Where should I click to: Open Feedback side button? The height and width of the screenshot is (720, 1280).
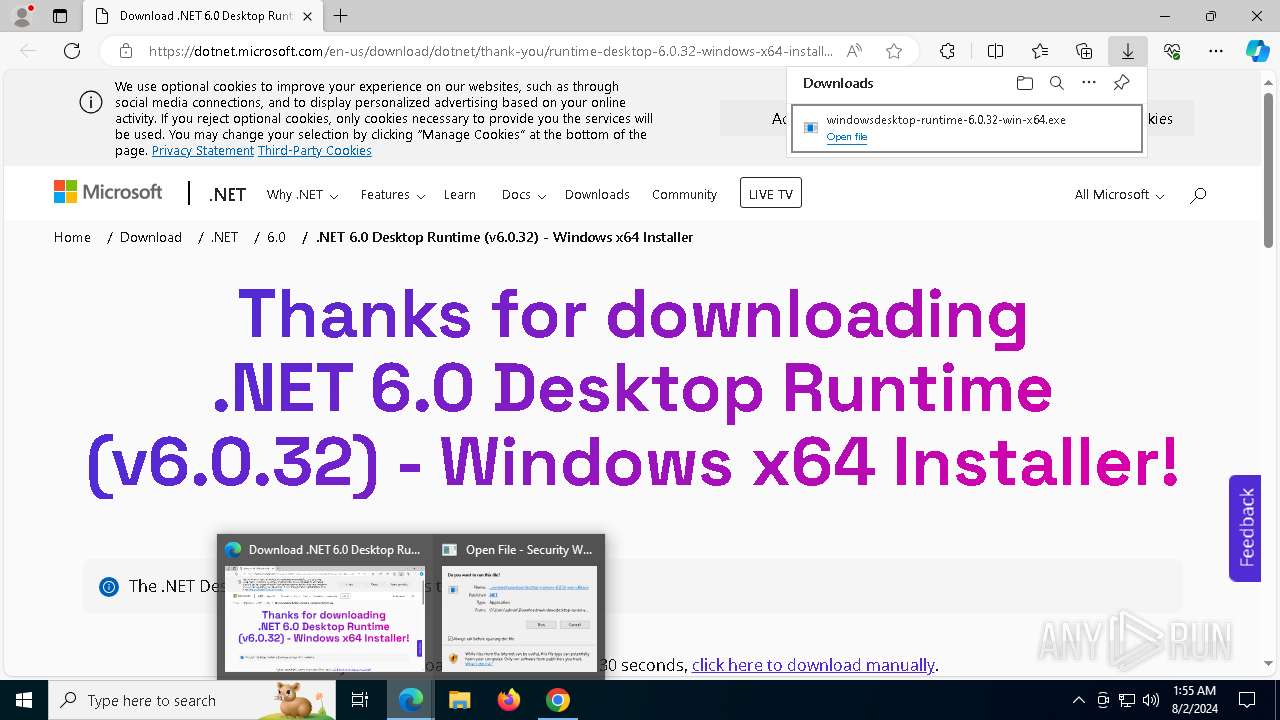click(x=1245, y=527)
